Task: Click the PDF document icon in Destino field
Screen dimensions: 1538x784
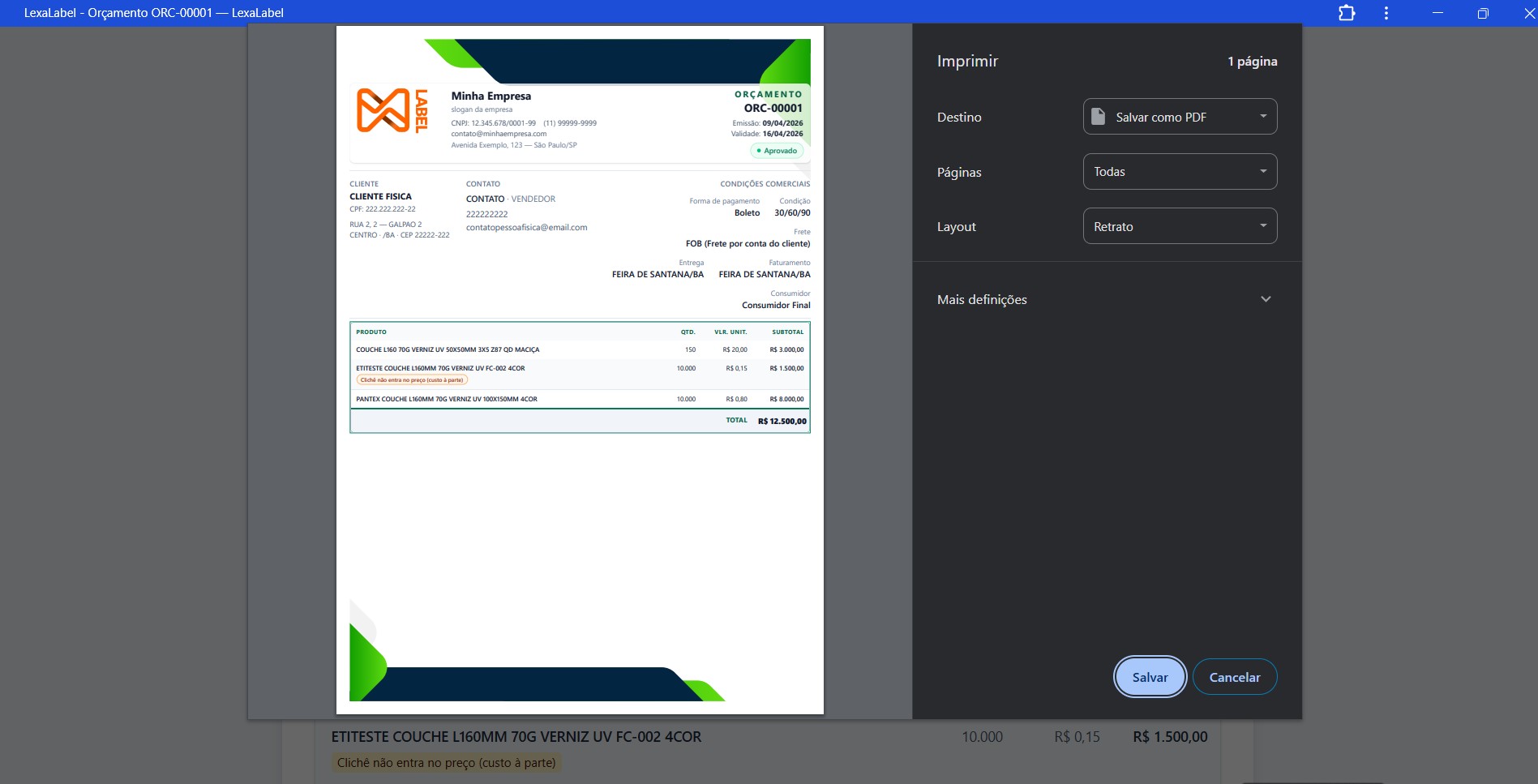Action: click(x=1098, y=117)
